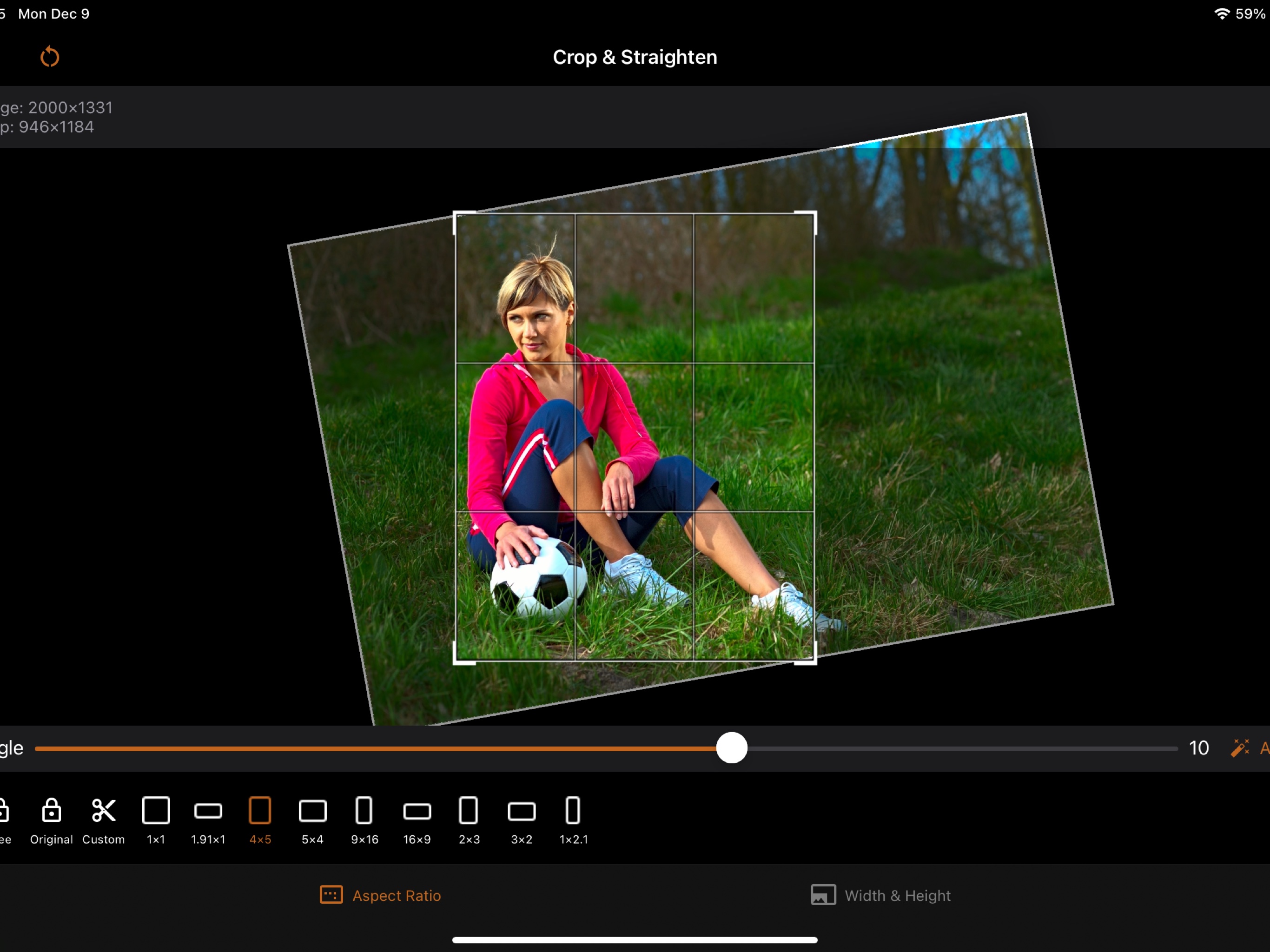The image size is (1270, 952).
Task: Click the Aspect Ratio grid icon
Action: click(x=331, y=894)
